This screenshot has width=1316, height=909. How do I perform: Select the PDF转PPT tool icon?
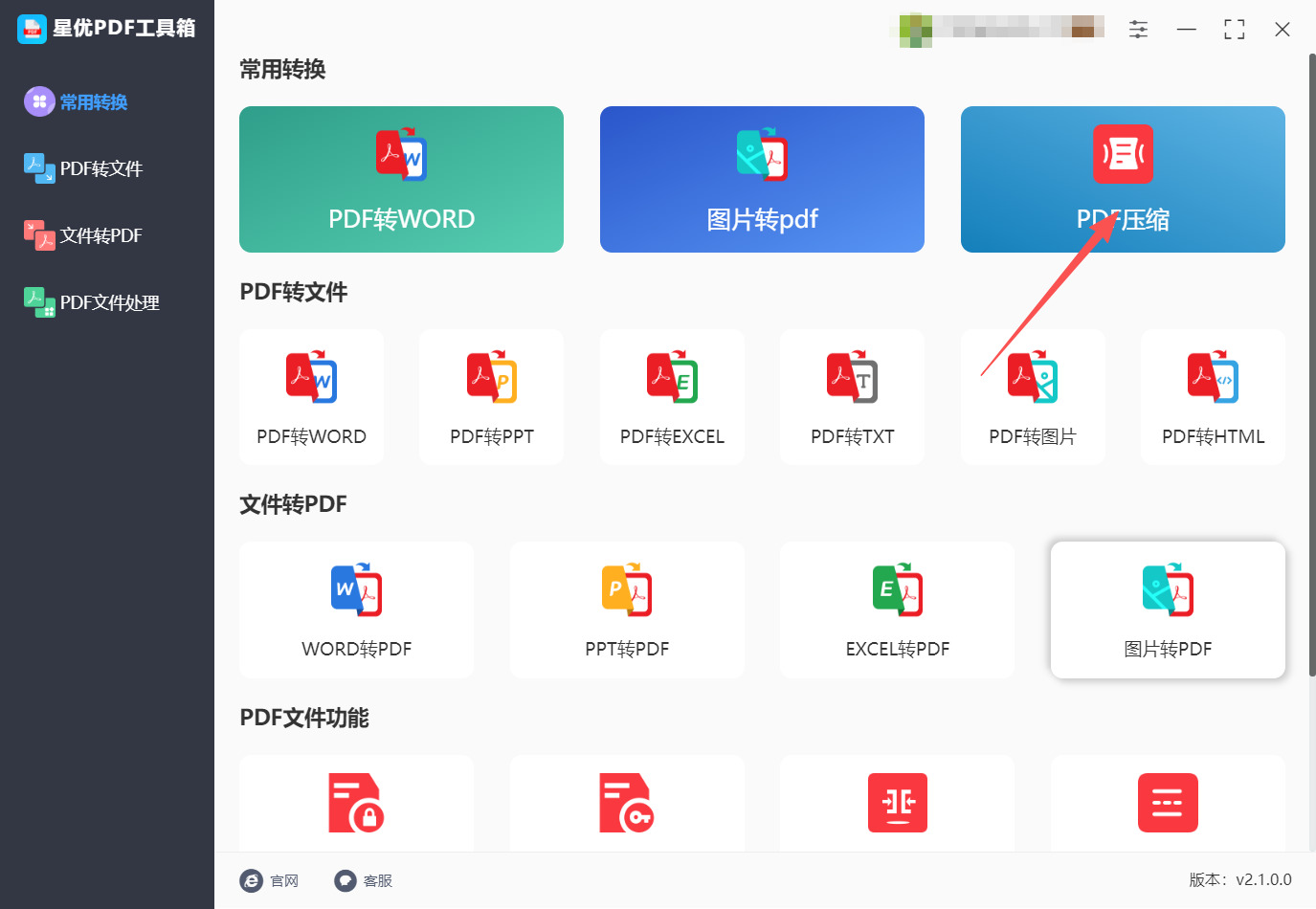pyautogui.click(x=492, y=376)
